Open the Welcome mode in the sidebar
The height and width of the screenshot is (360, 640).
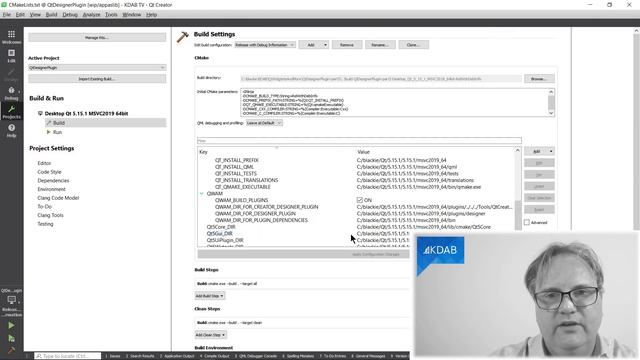pyautogui.click(x=11, y=37)
